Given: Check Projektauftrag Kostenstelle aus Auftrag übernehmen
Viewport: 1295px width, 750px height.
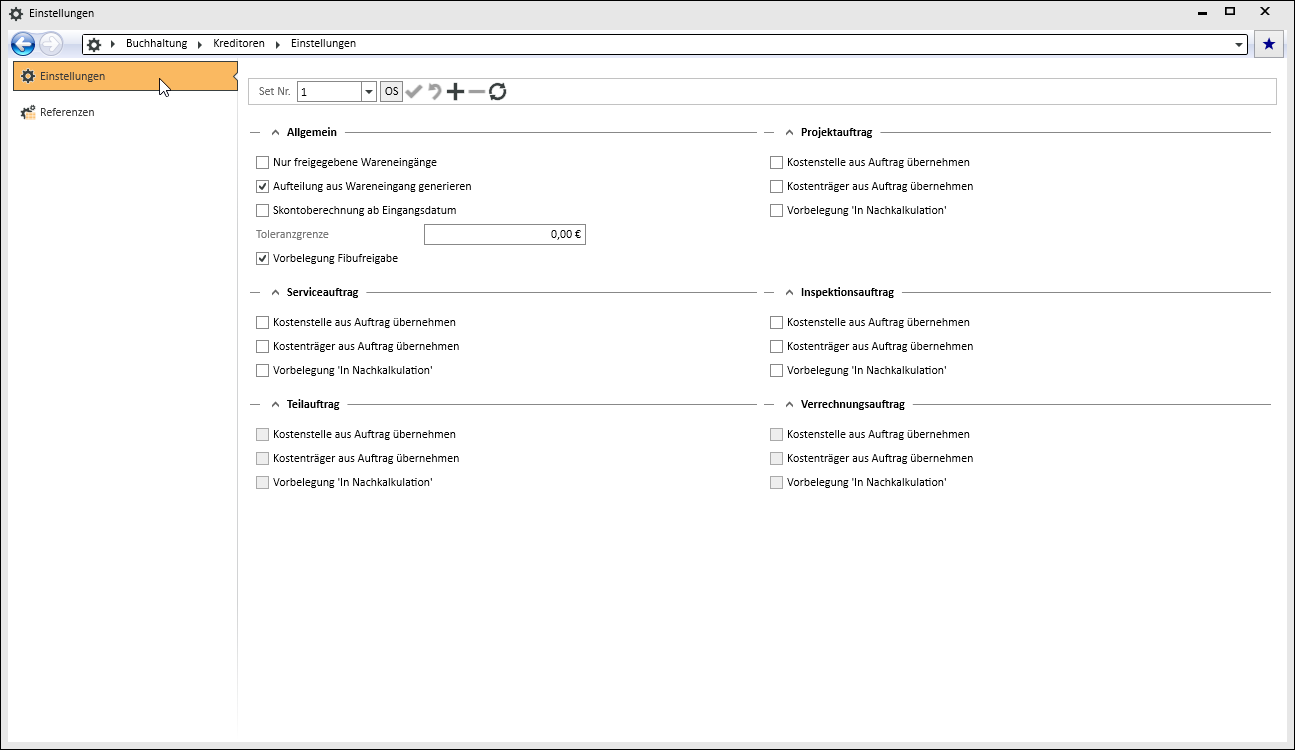Looking at the screenshot, I should click(x=777, y=162).
